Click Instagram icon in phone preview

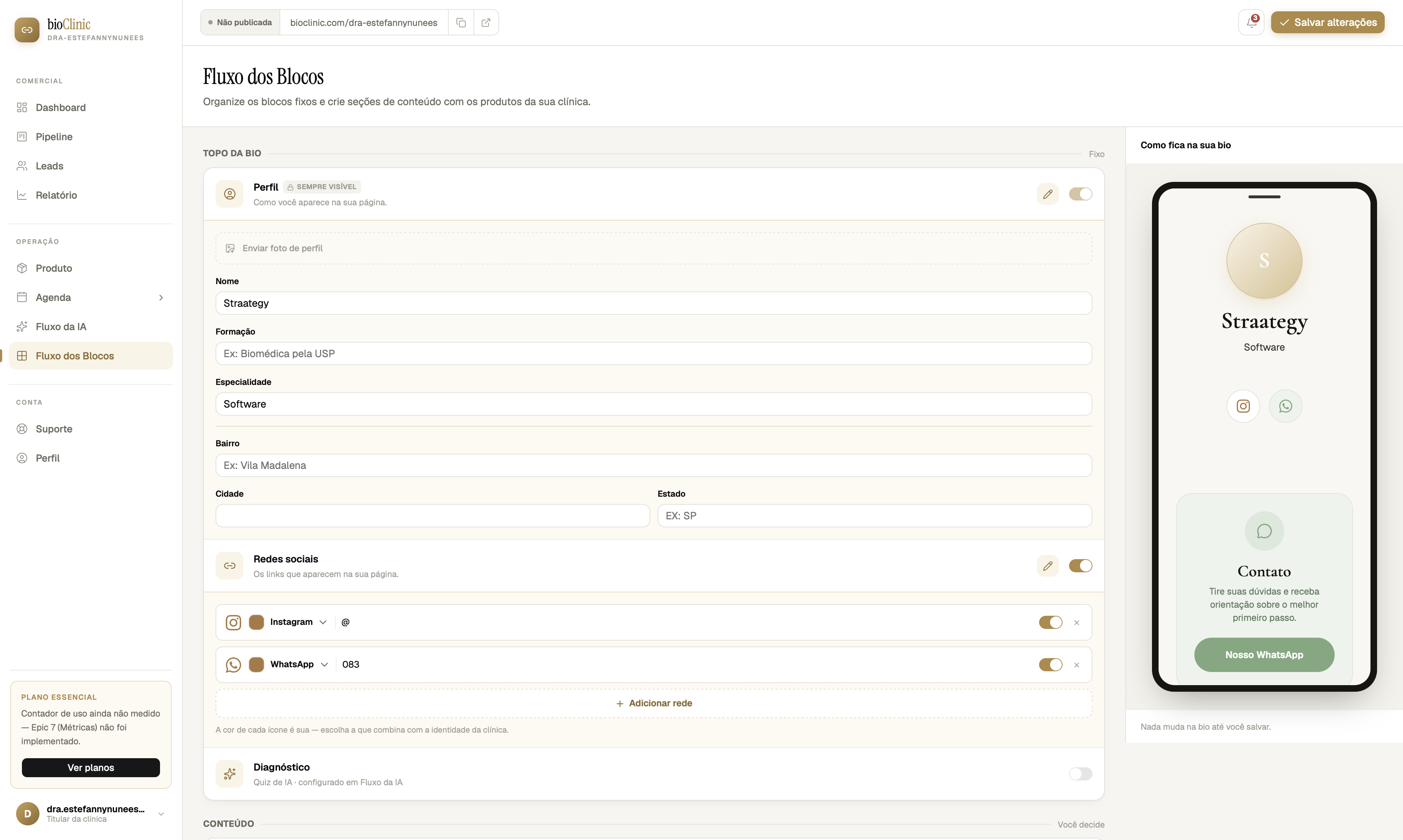pyautogui.click(x=1243, y=406)
